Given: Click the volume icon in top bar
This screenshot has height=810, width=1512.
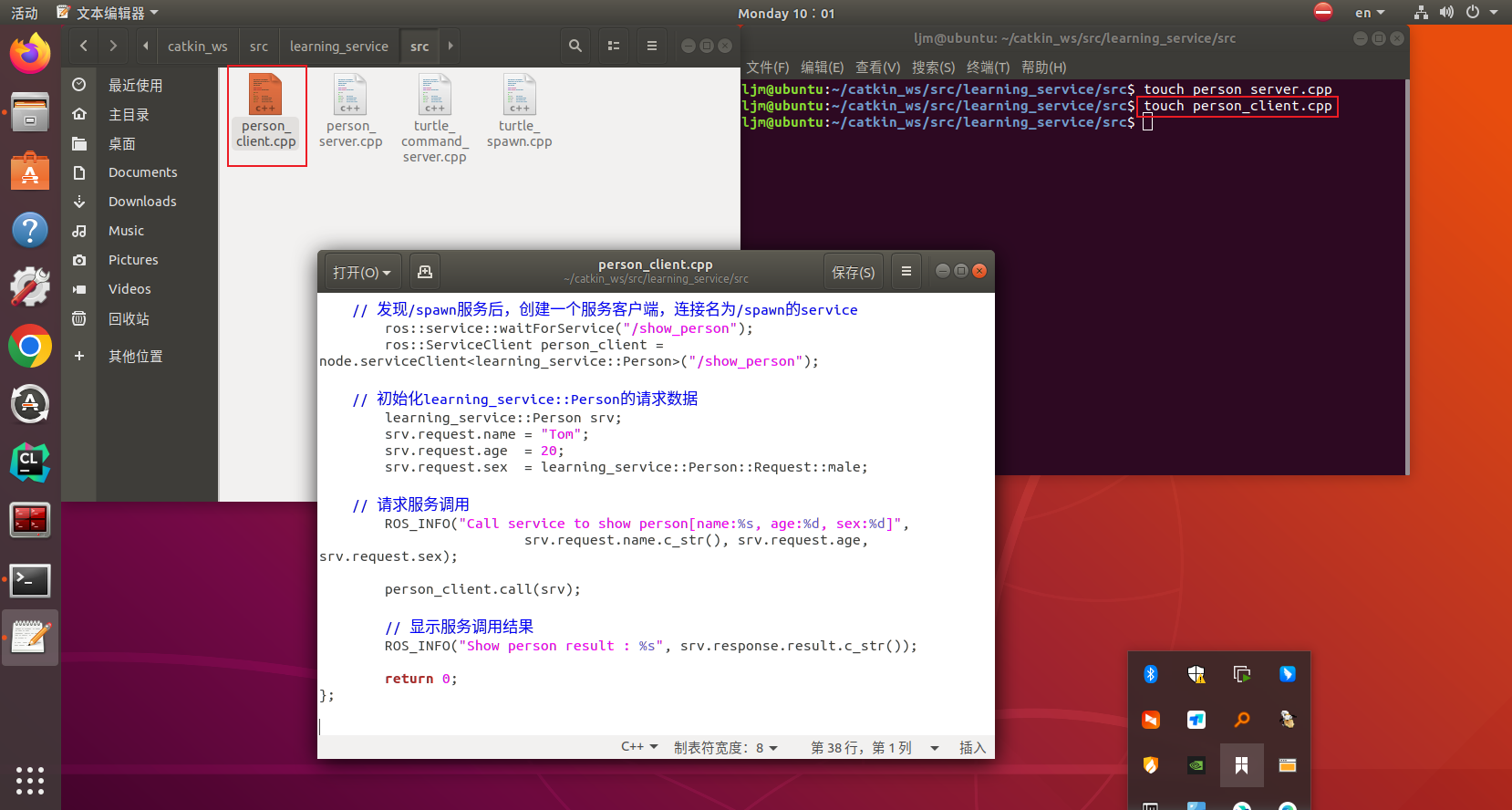Looking at the screenshot, I should pyautogui.click(x=1446, y=13).
